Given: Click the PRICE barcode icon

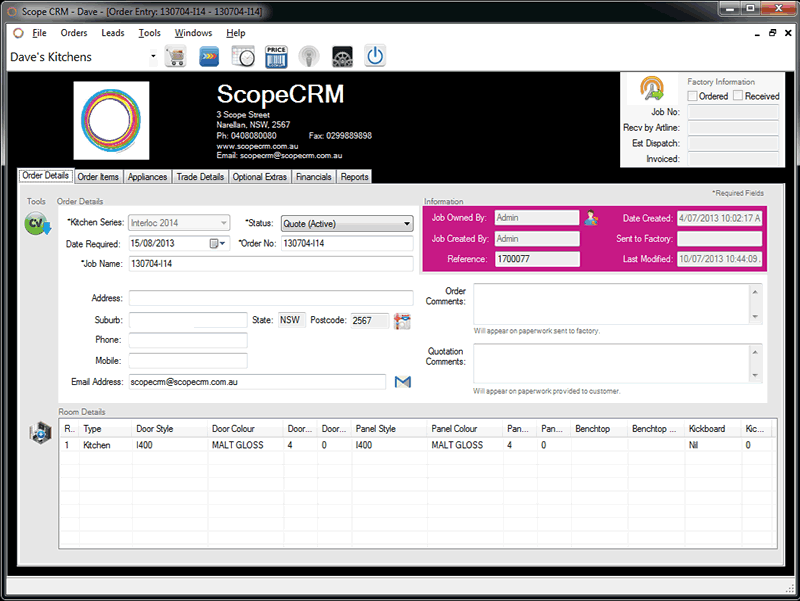Looking at the screenshot, I should pos(276,56).
